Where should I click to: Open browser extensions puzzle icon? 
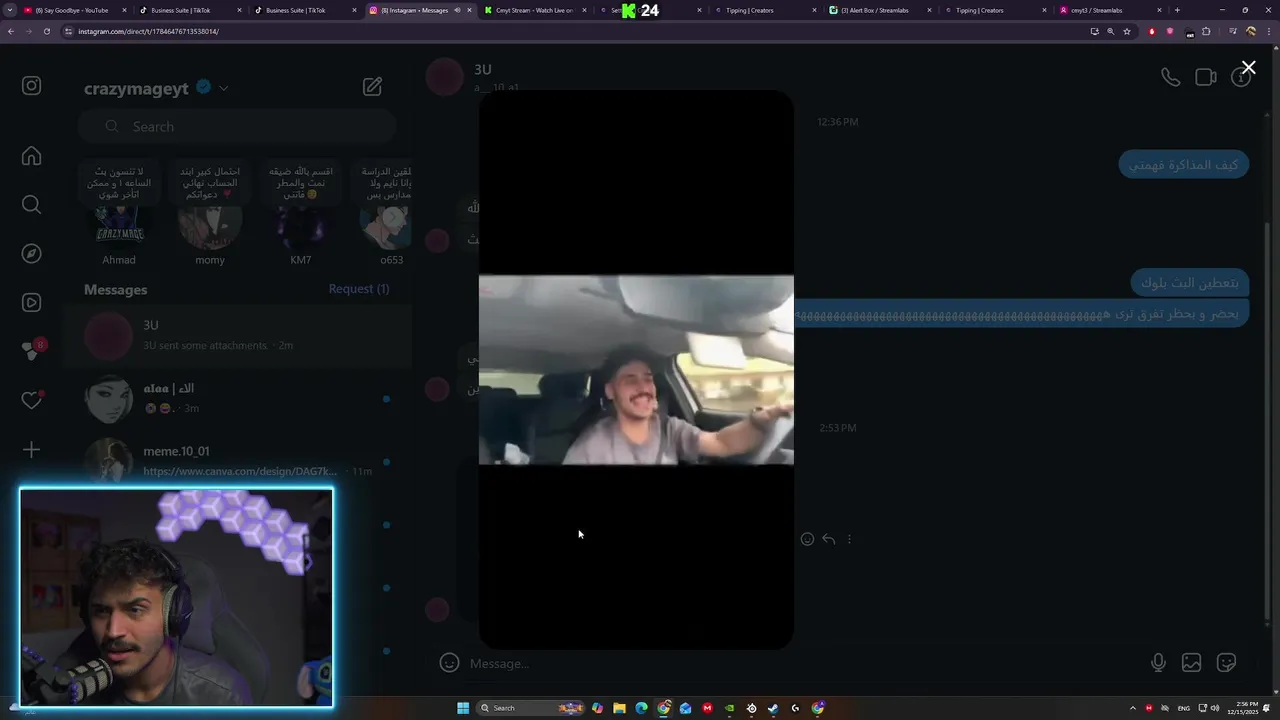[1206, 31]
